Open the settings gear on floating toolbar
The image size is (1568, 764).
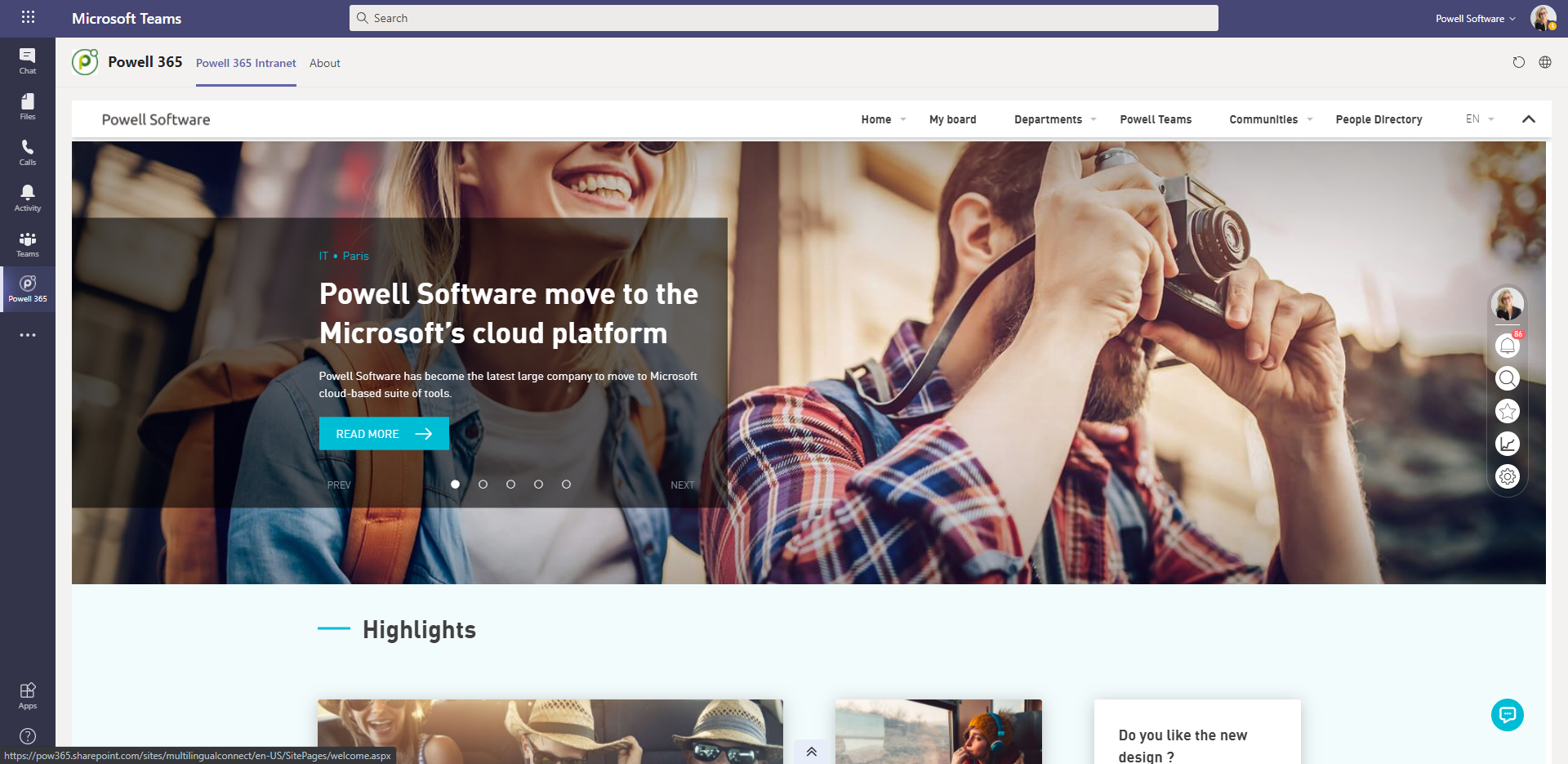(x=1507, y=476)
